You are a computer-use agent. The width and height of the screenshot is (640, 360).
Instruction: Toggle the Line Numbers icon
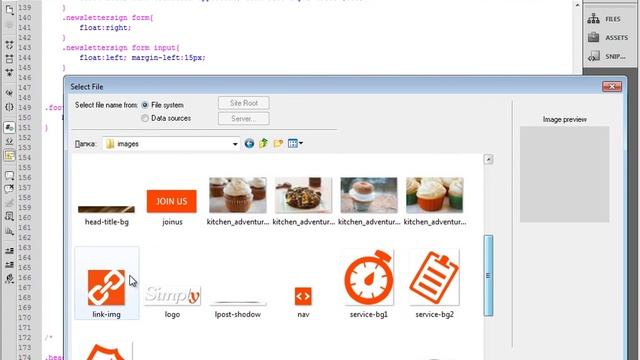click(x=9, y=128)
